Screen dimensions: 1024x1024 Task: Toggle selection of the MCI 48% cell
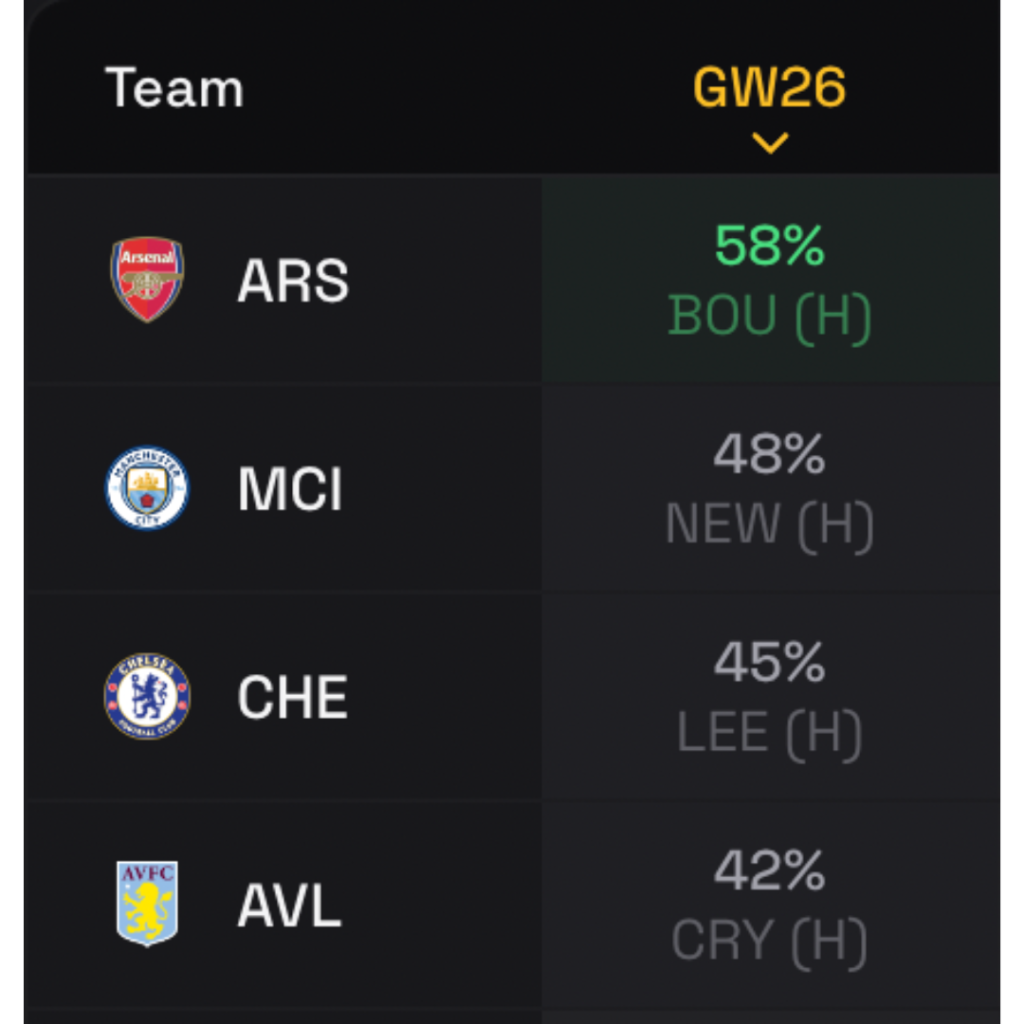coord(770,487)
